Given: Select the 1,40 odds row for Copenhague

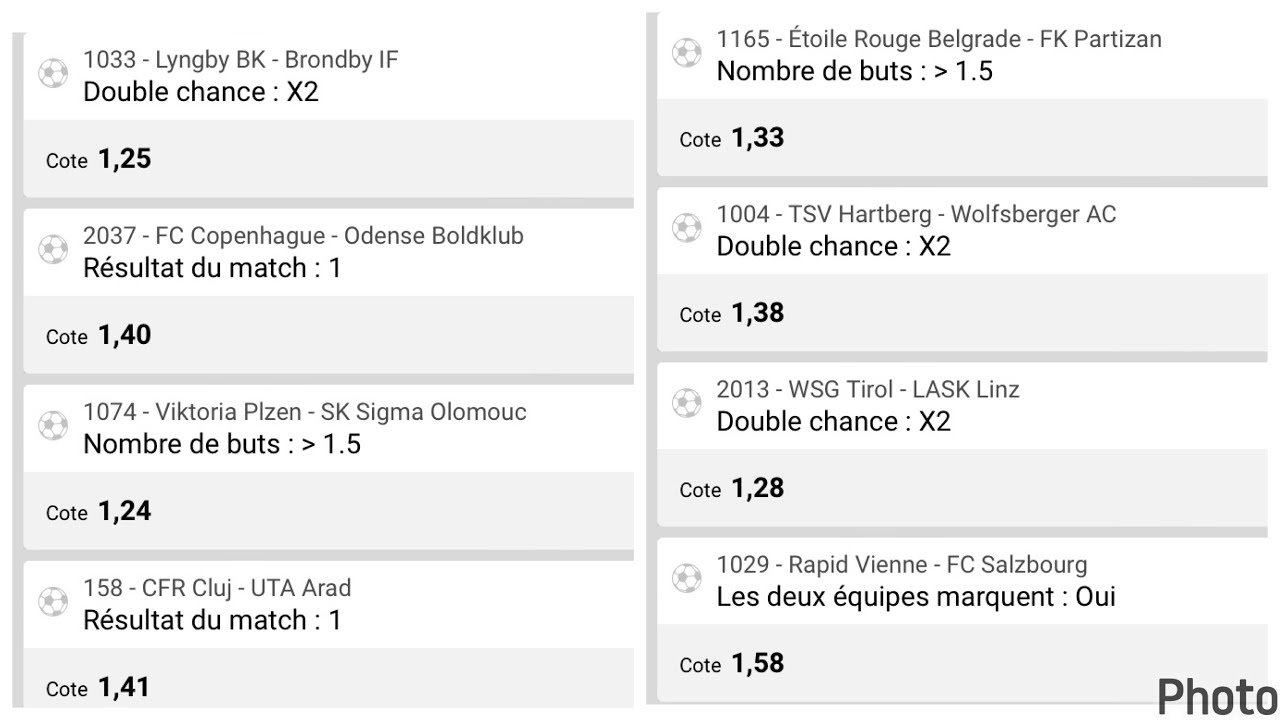Looking at the screenshot, I should 328,335.
